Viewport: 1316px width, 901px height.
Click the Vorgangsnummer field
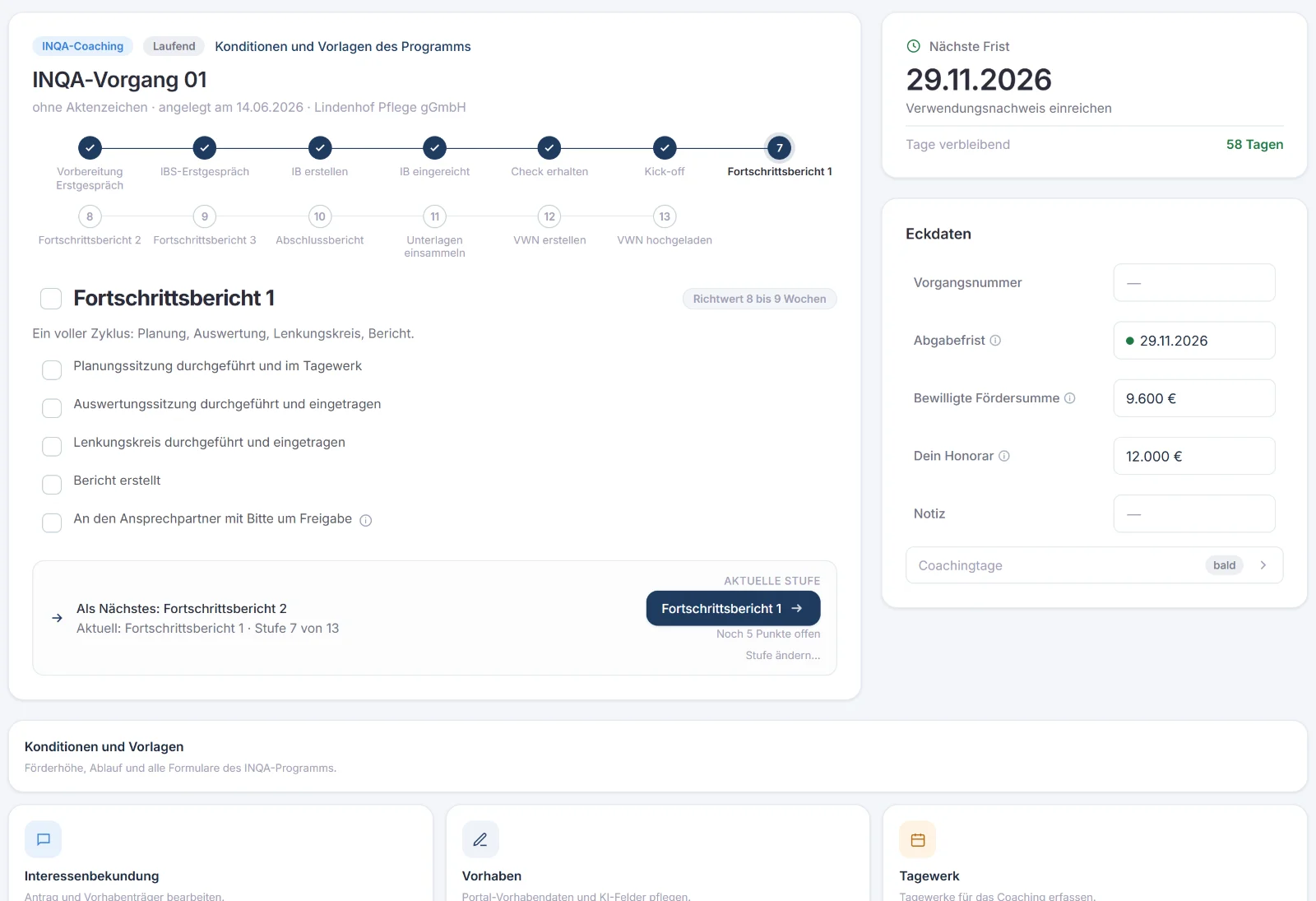(1194, 283)
